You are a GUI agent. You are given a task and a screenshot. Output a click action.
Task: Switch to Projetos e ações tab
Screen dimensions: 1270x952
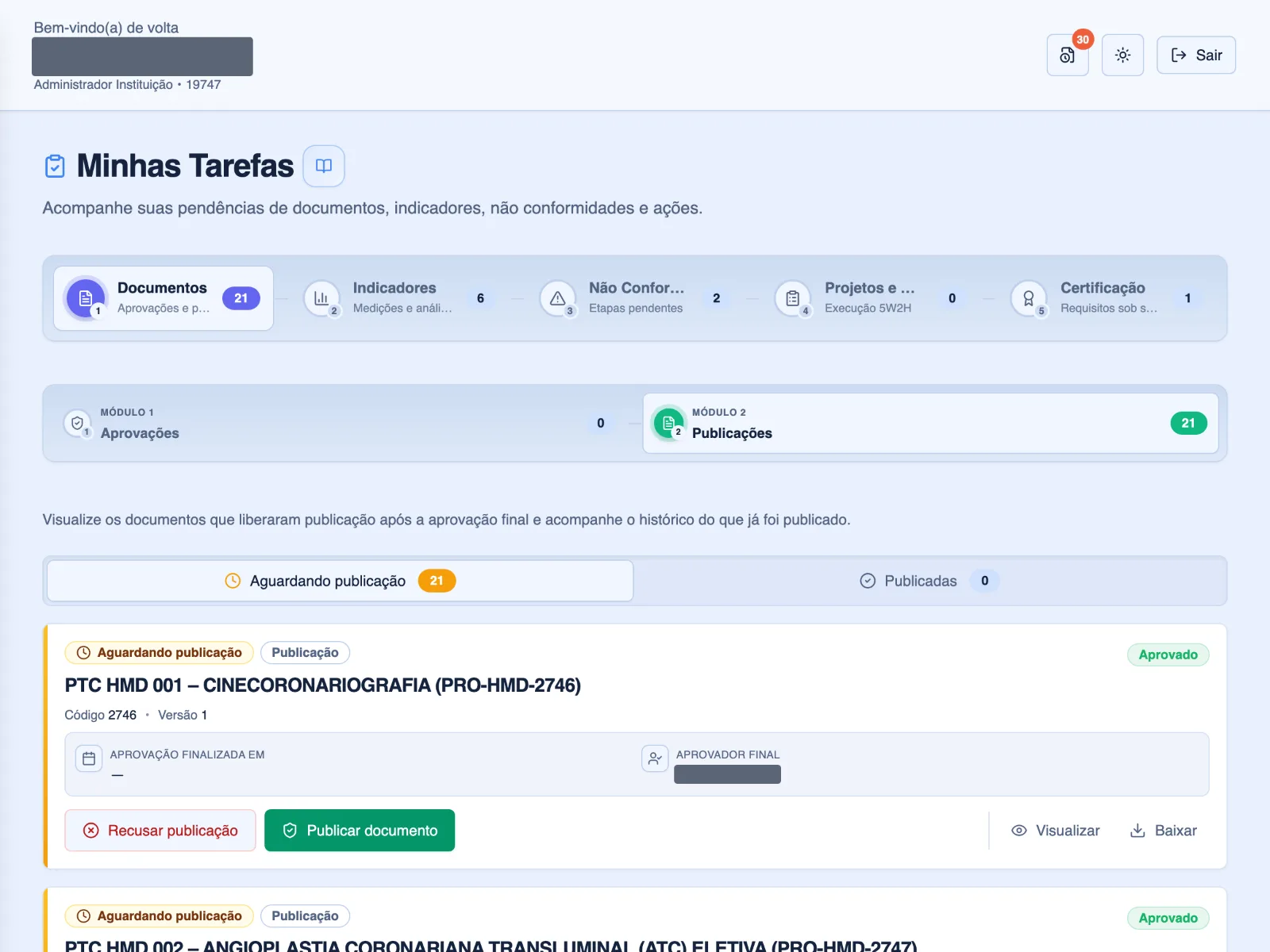click(x=871, y=298)
